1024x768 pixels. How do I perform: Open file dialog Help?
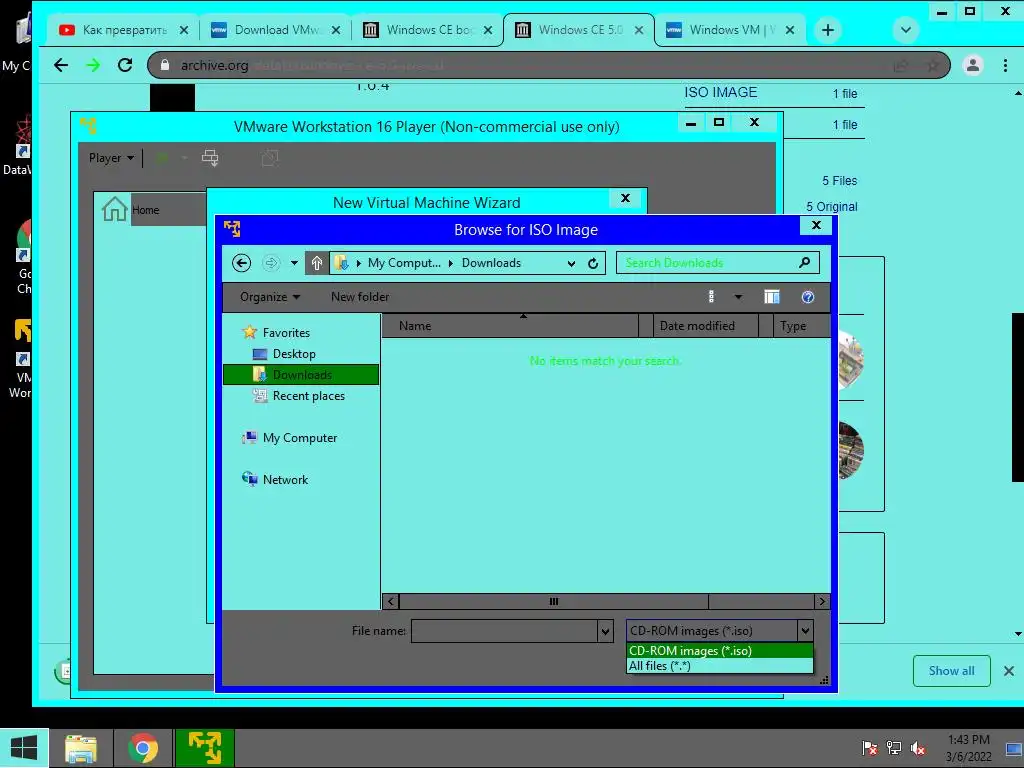[808, 297]
